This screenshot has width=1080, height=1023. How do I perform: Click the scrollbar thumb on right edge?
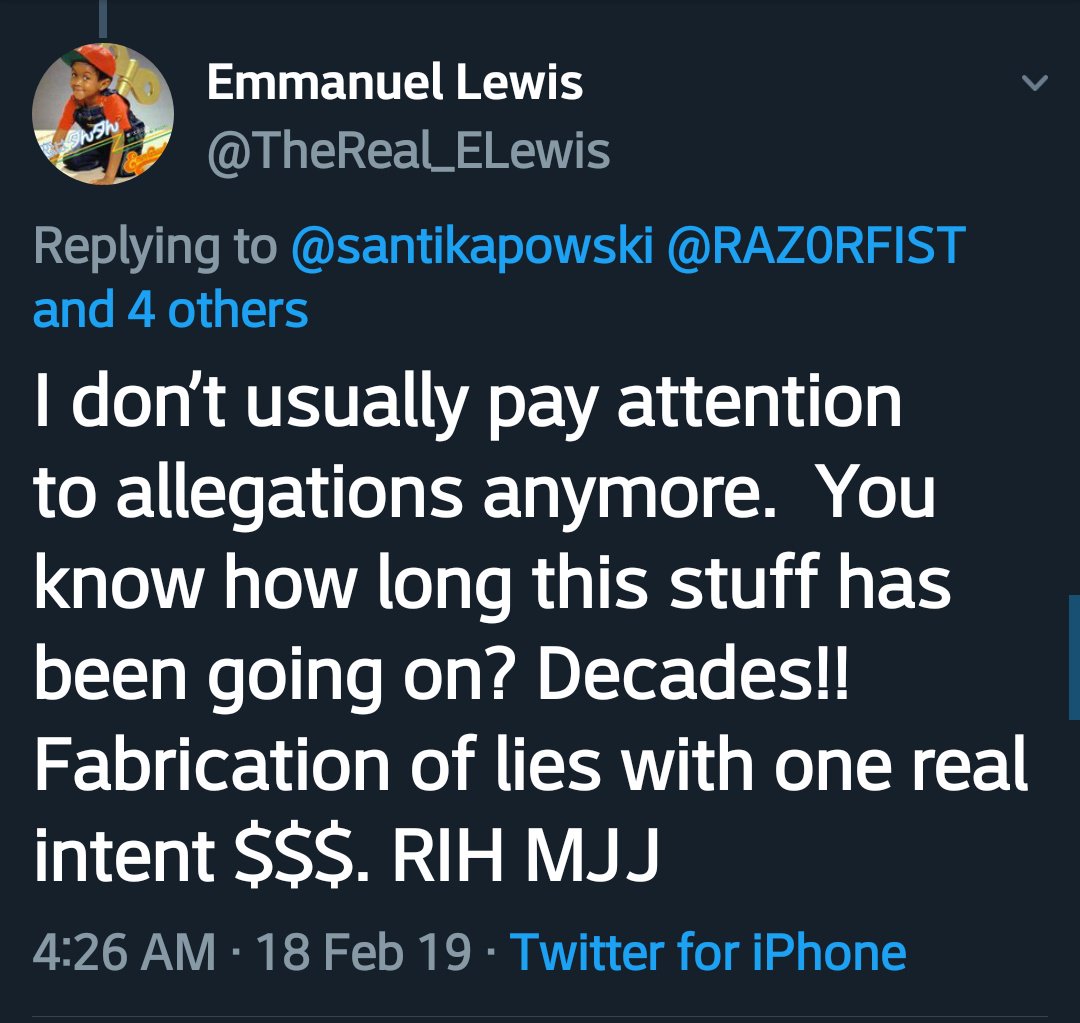(x=1074, y=657)
